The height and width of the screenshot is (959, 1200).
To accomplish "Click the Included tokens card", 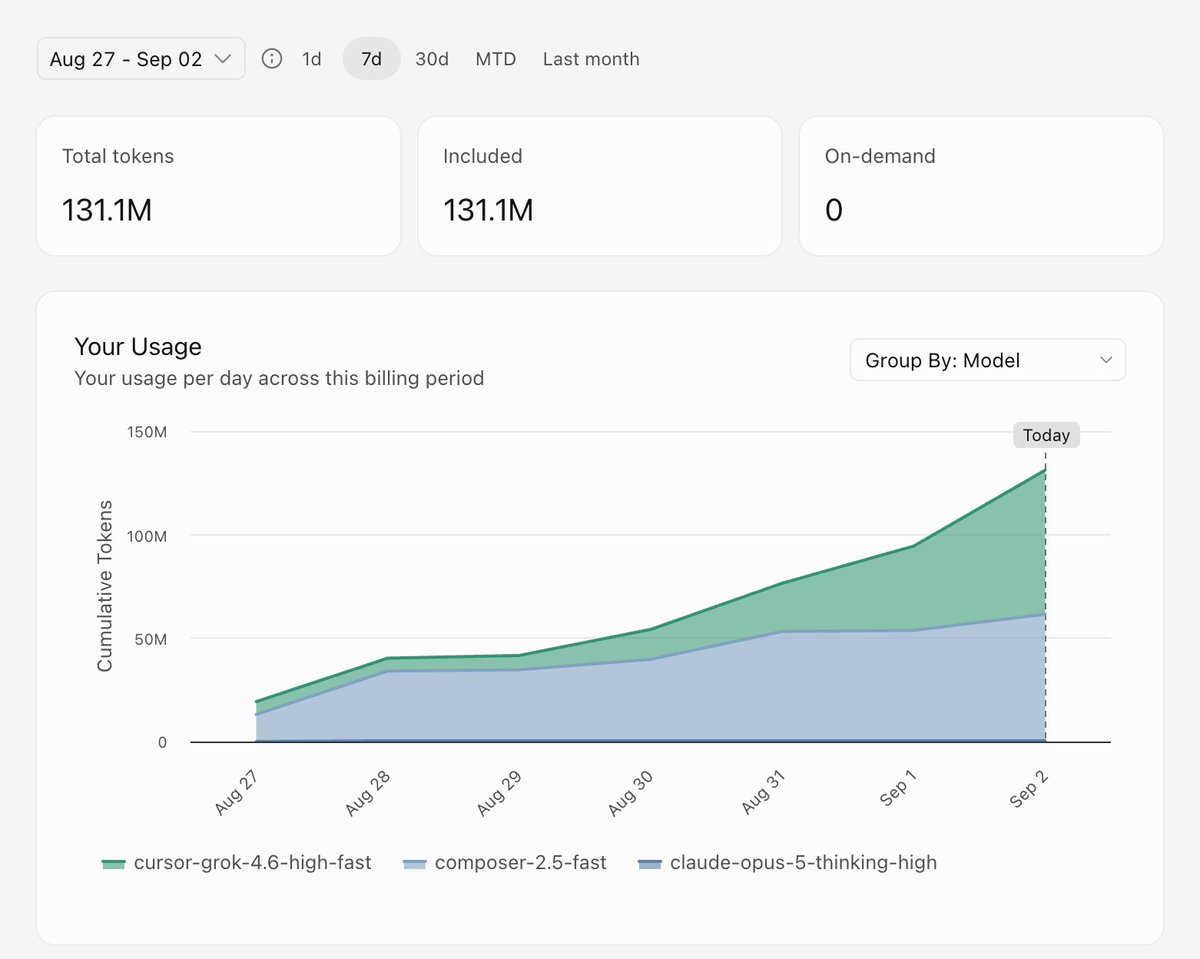I will coord(600,186).
